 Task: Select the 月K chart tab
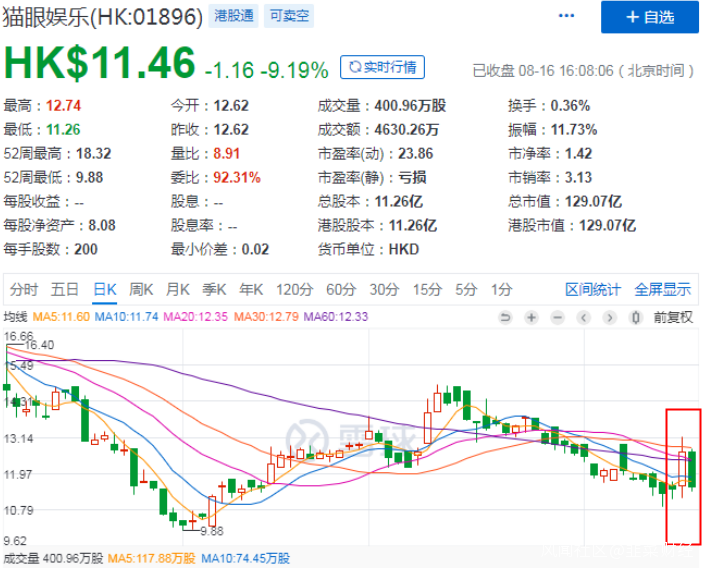(177, 289)
